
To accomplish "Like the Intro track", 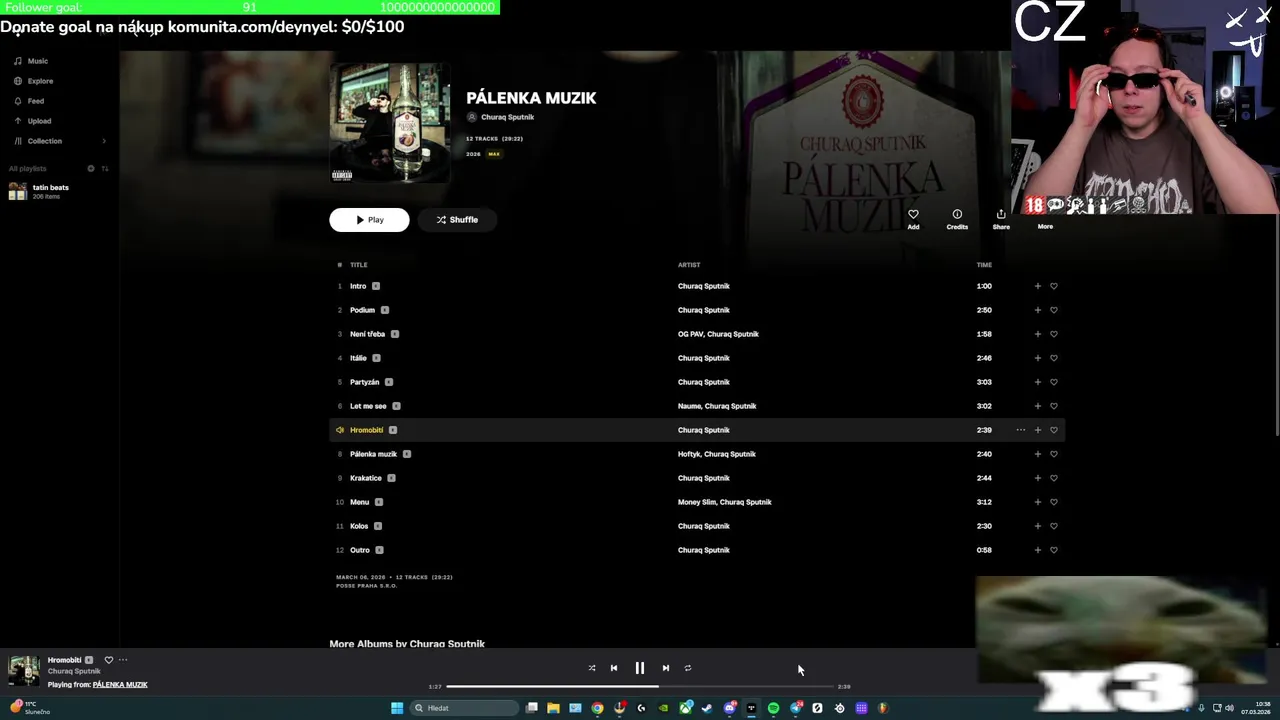I will [1054, 286].
